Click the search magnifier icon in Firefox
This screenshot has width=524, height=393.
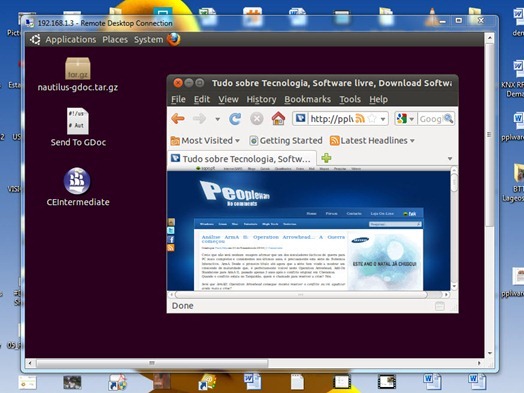pyautogui.click(x=448, y=118)
